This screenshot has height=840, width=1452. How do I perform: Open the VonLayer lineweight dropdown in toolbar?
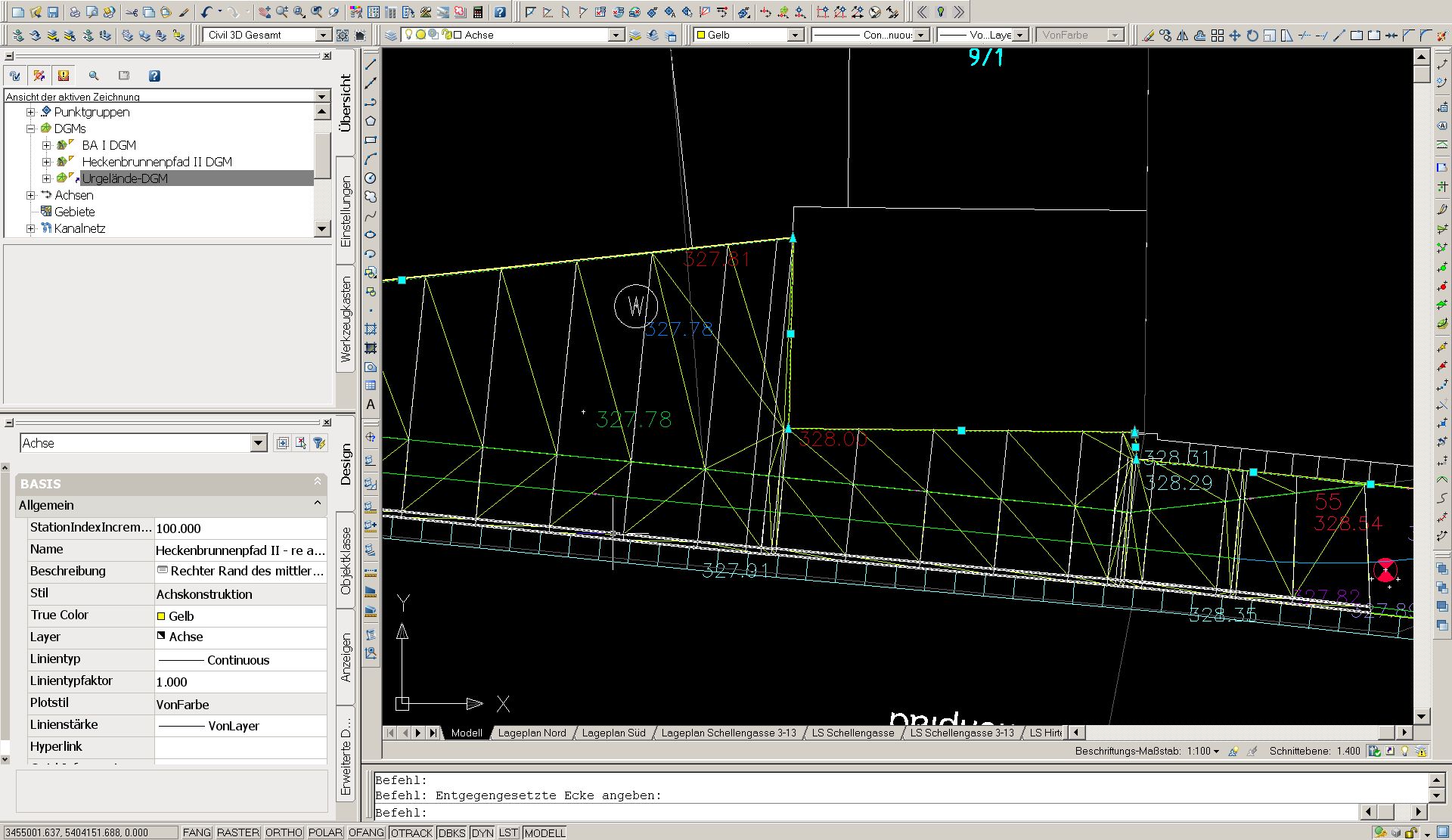pos(1020,35)
